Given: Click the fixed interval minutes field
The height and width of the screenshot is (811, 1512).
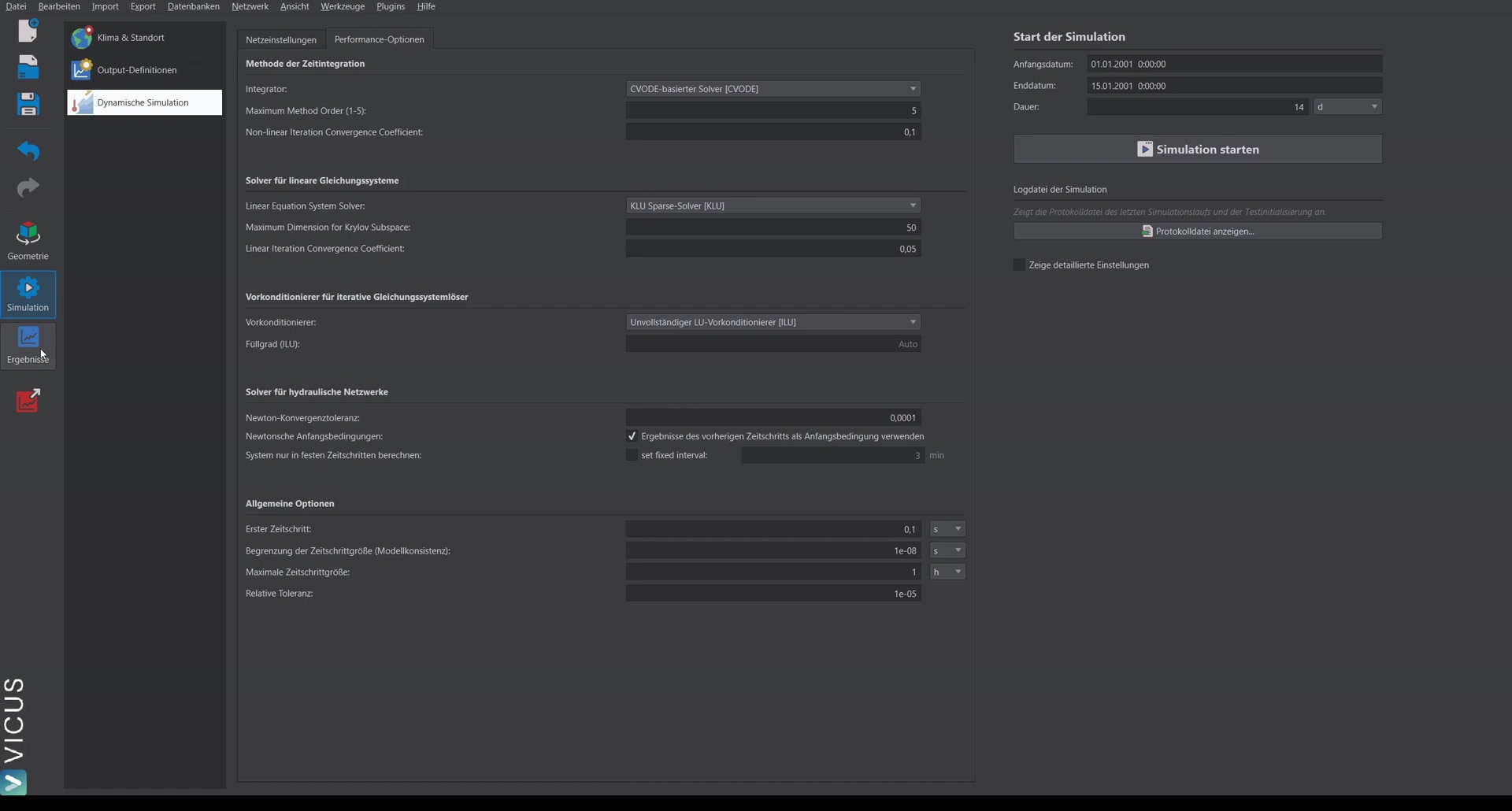Looking at the screenshot, I should tap(832, 455).
